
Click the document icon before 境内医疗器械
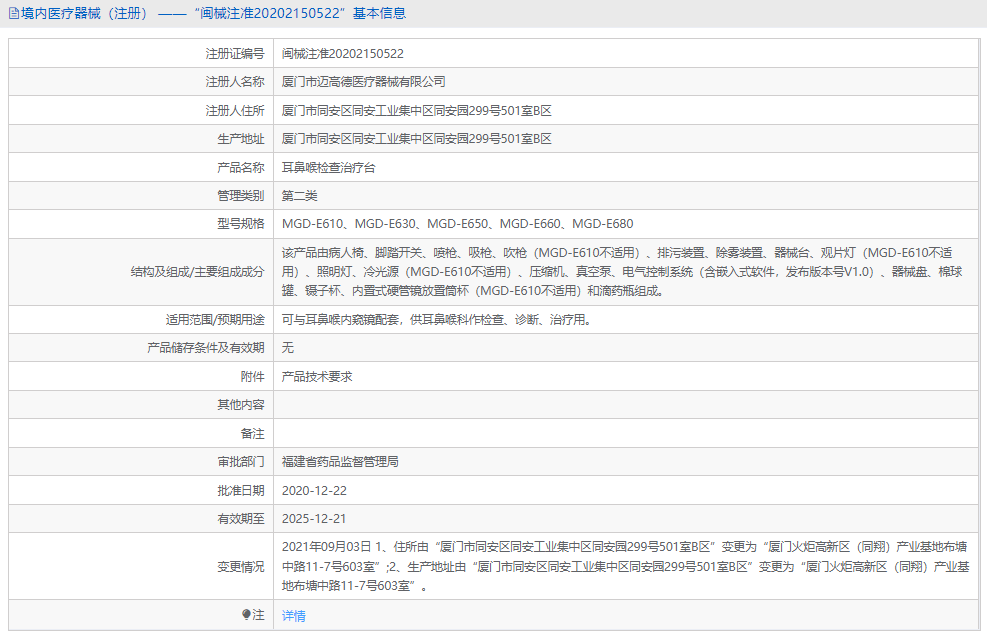coord(14,13)
